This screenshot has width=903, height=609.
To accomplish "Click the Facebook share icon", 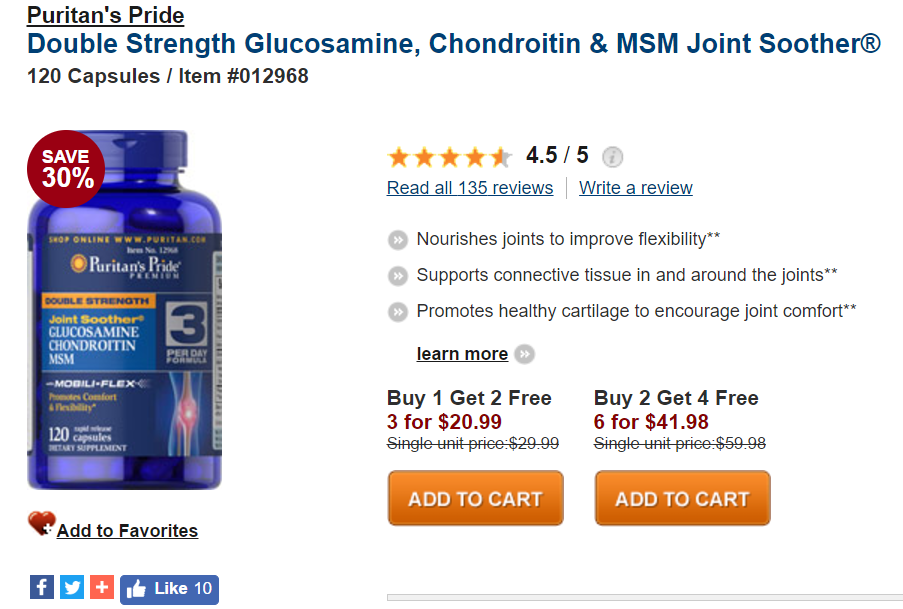I will [x=41, y=588].
